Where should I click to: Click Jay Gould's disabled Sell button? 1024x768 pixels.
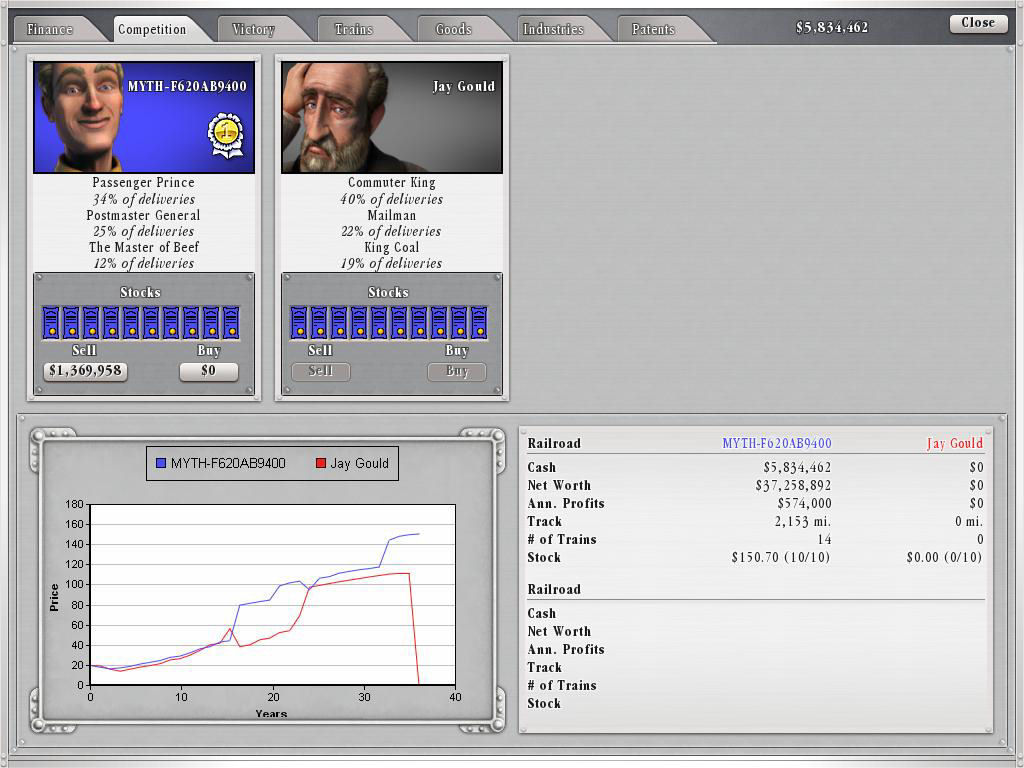[320, 372]
